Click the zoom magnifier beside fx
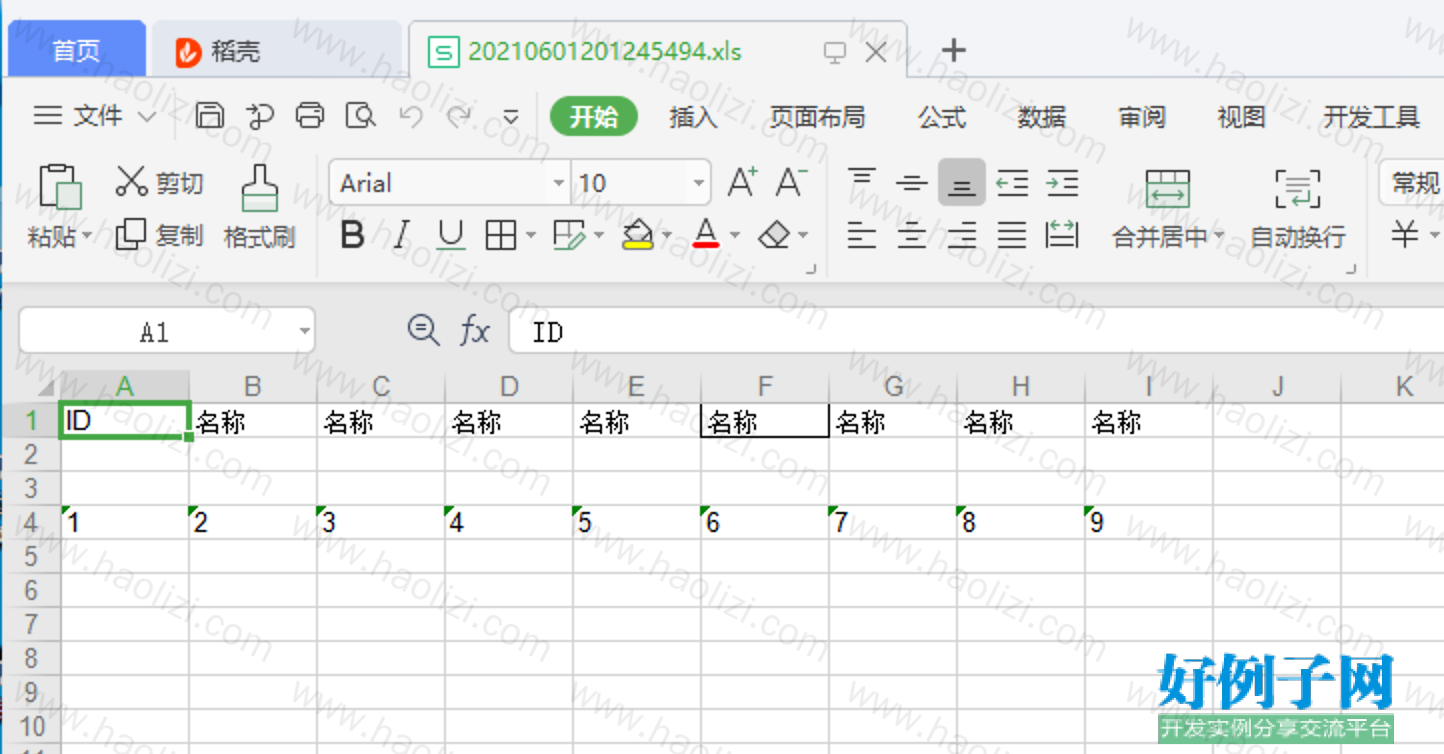The image size is (1444, 754). click(x=424, y=330)
